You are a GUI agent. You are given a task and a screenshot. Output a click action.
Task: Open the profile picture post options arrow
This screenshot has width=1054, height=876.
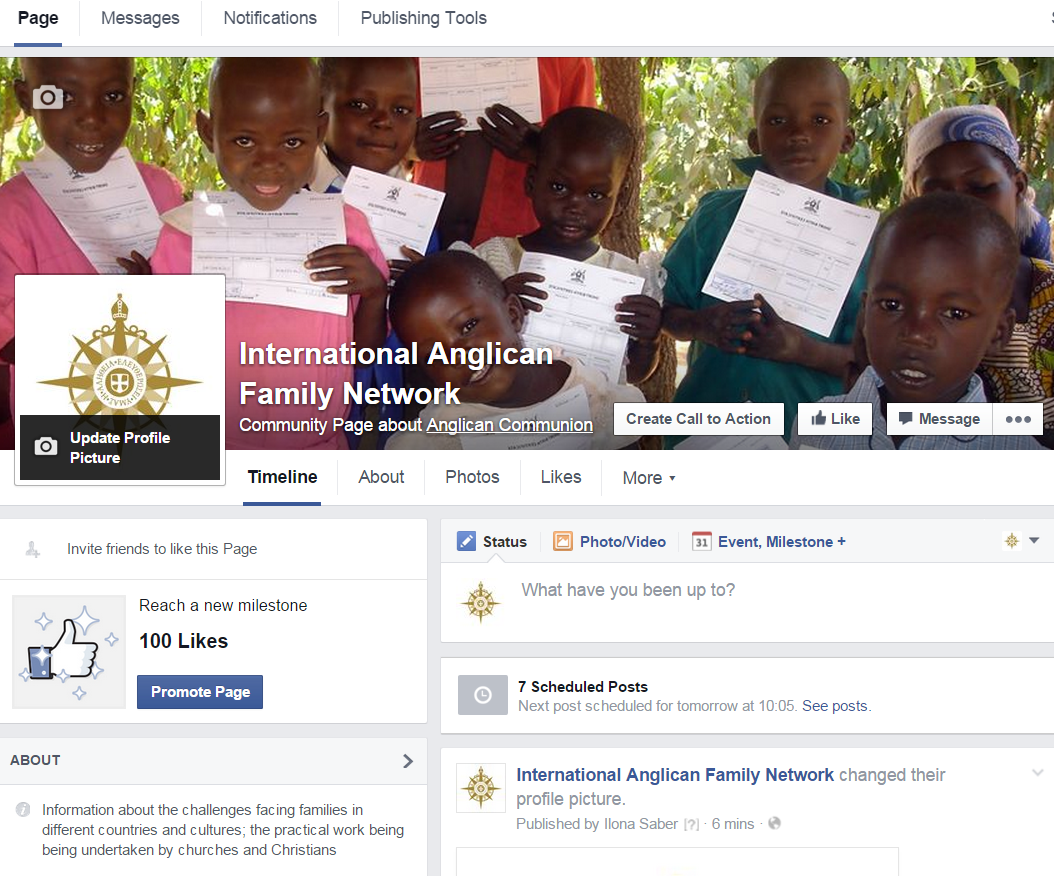click(1038, 772)
